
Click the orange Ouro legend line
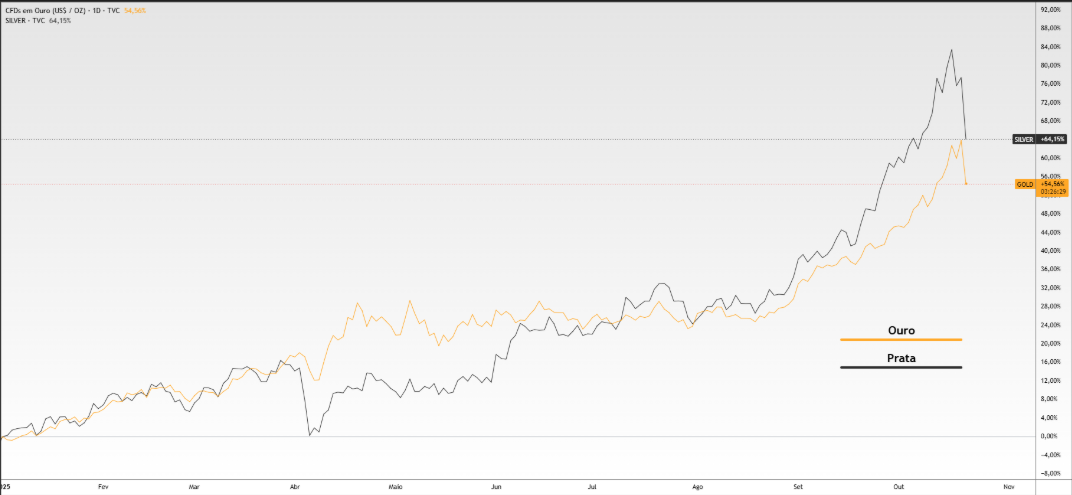(901, 340)
